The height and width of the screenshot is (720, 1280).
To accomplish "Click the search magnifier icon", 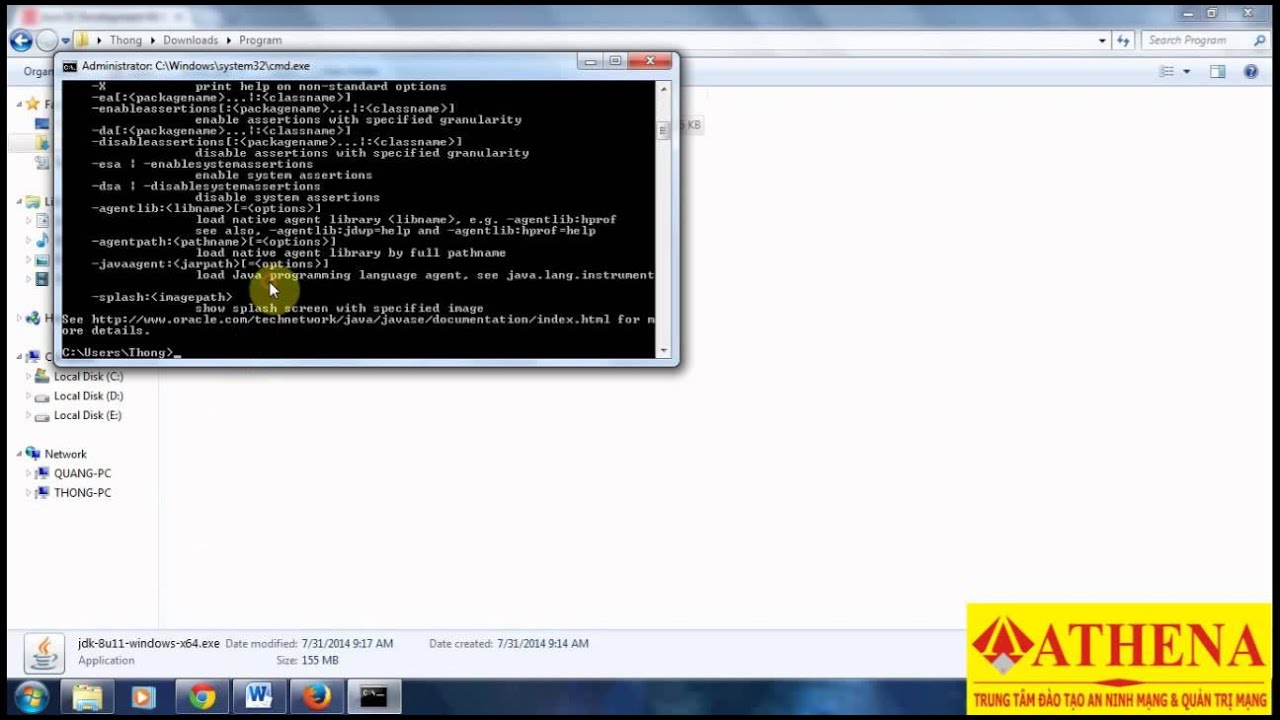I will [1260, 40].
